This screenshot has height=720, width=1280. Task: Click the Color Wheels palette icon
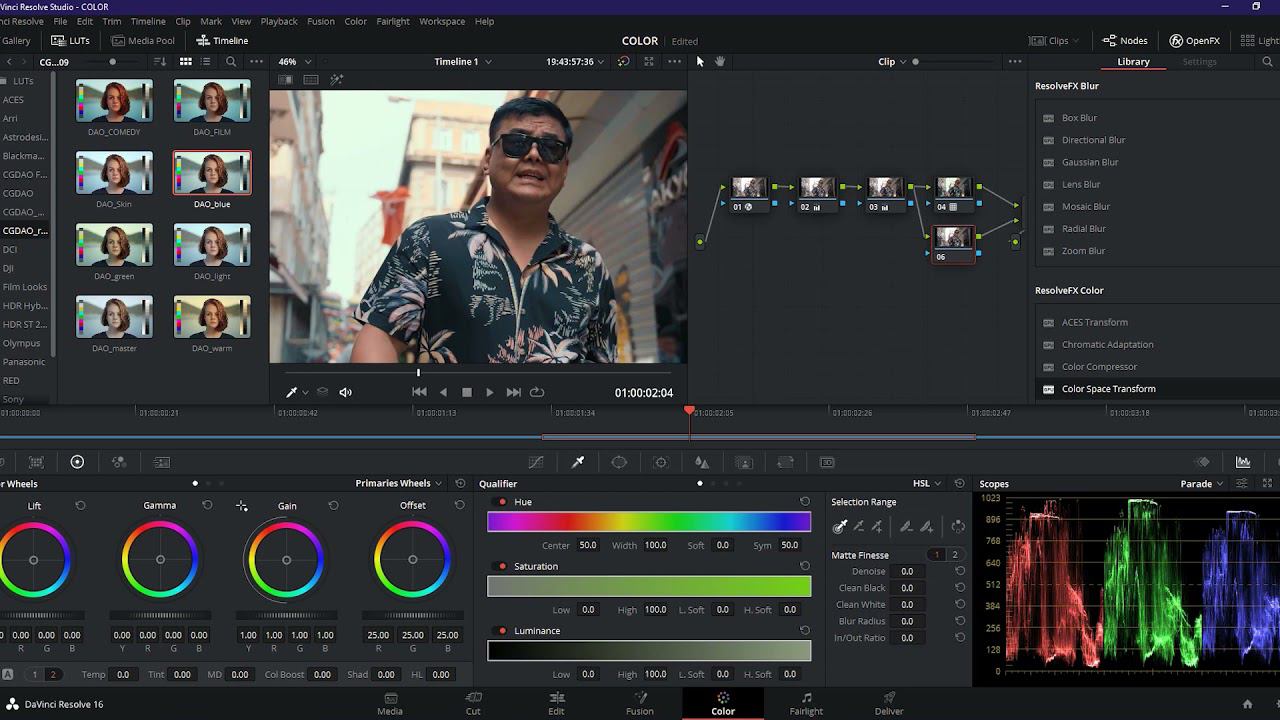(77, 462)
